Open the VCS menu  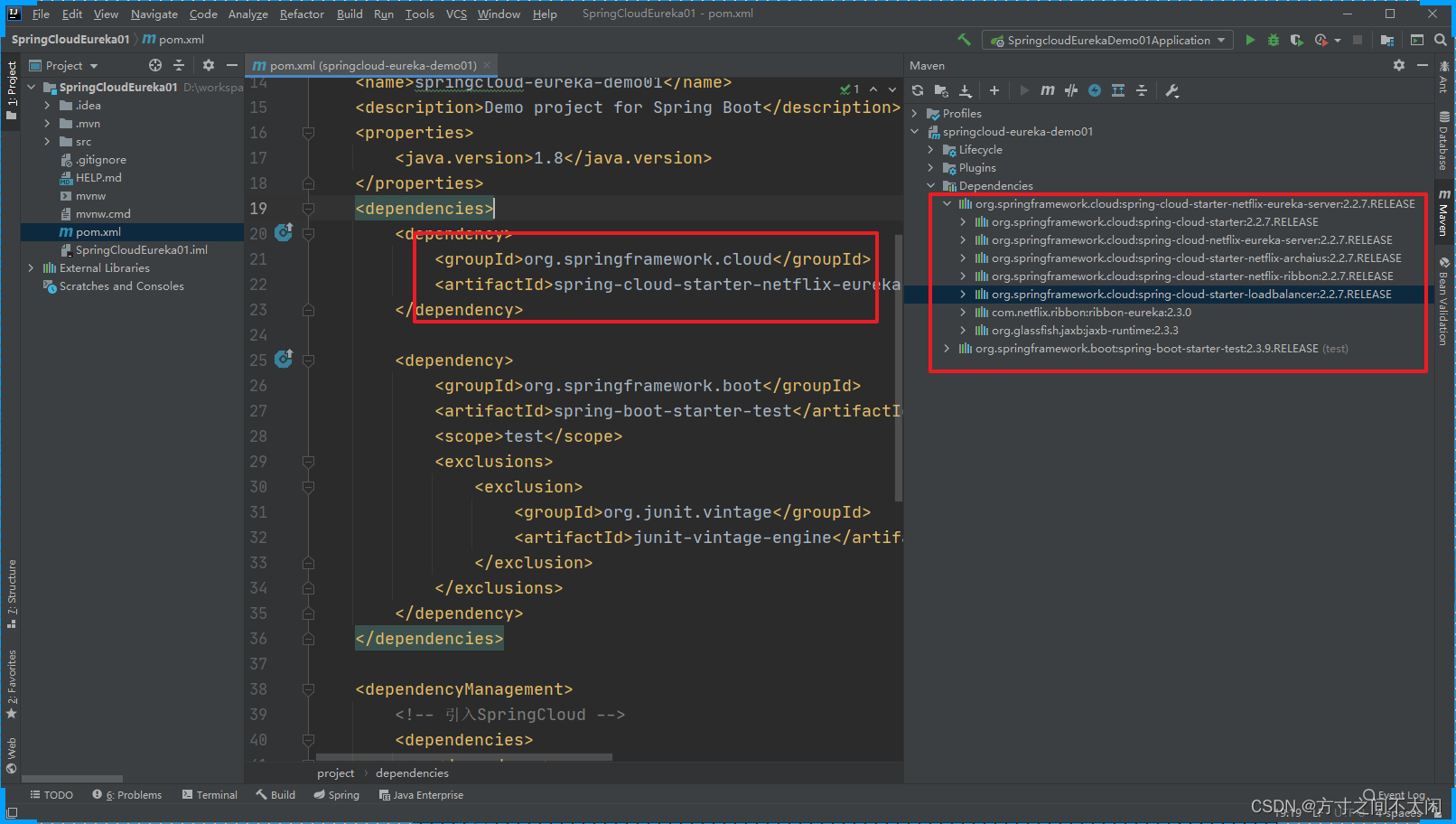(456, 14)
